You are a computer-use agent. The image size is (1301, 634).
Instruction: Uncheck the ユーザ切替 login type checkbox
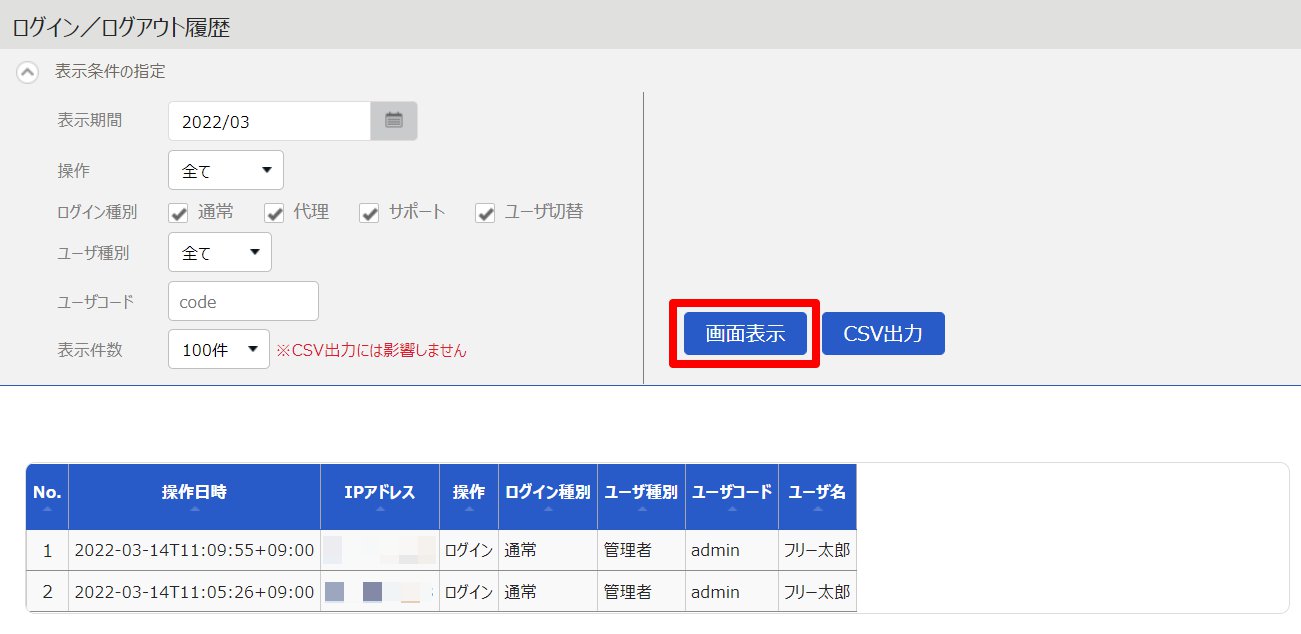pyautogui.click(x=485, y=213)
